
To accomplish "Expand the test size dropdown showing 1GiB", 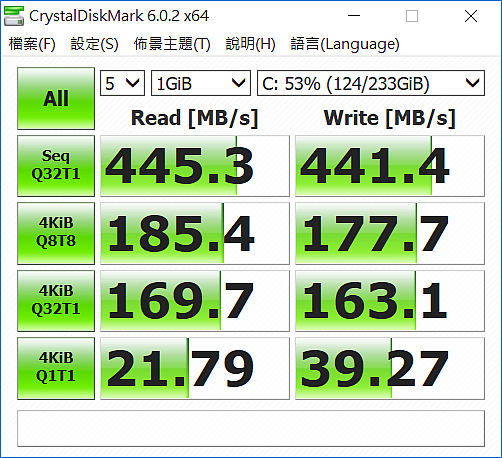I will pos(201,83).
